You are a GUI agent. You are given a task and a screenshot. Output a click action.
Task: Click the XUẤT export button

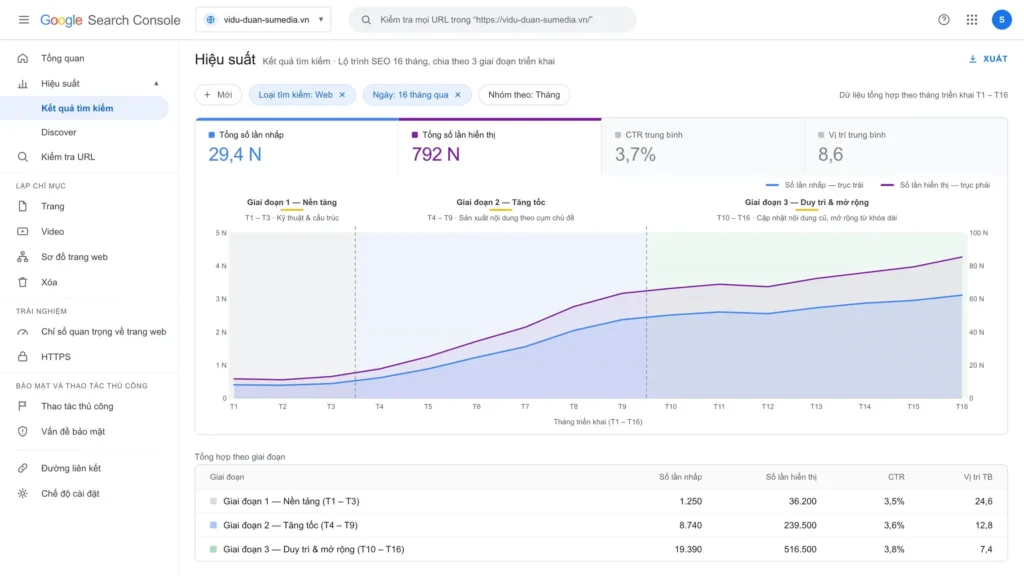pos(988,59)
